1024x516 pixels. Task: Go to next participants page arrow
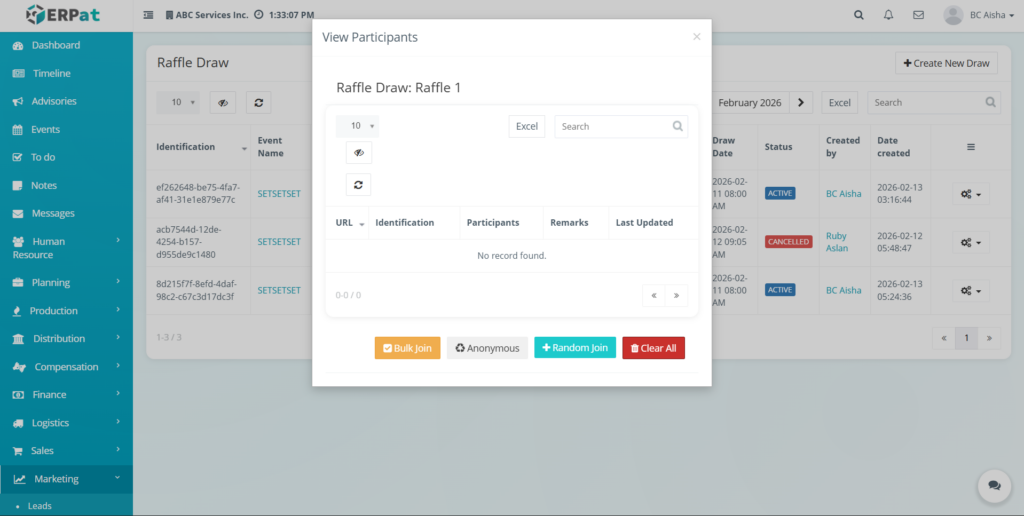(677, 295)
